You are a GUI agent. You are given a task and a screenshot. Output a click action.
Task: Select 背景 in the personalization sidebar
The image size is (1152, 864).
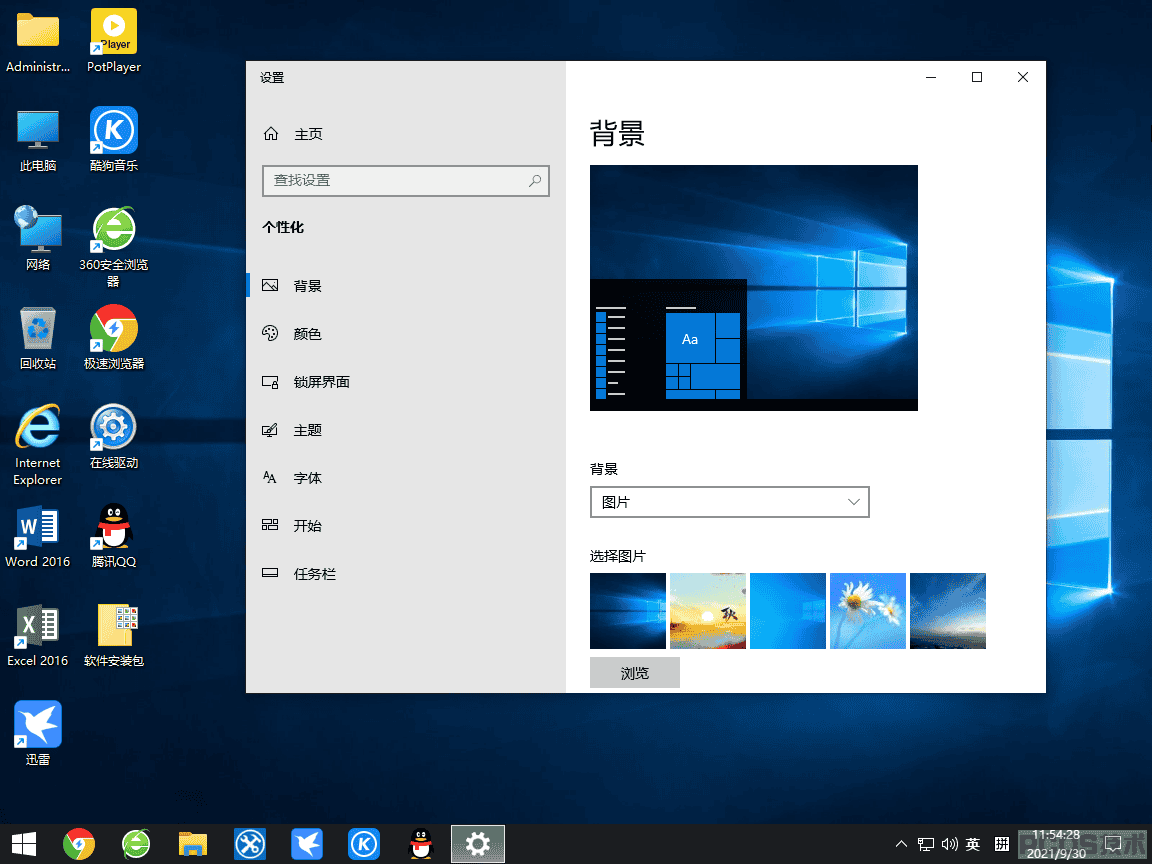click(406, 286)
